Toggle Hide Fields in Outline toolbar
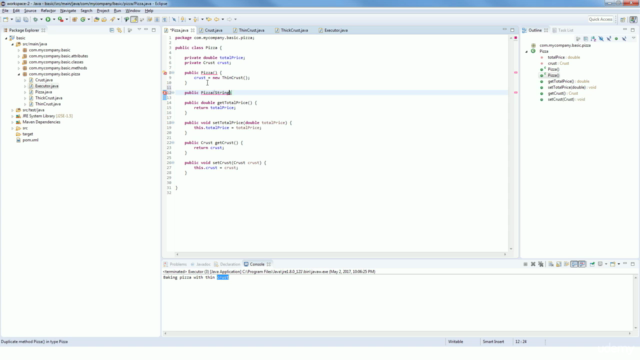The height and width of the screenshot is (360, 640). (601, 39)
